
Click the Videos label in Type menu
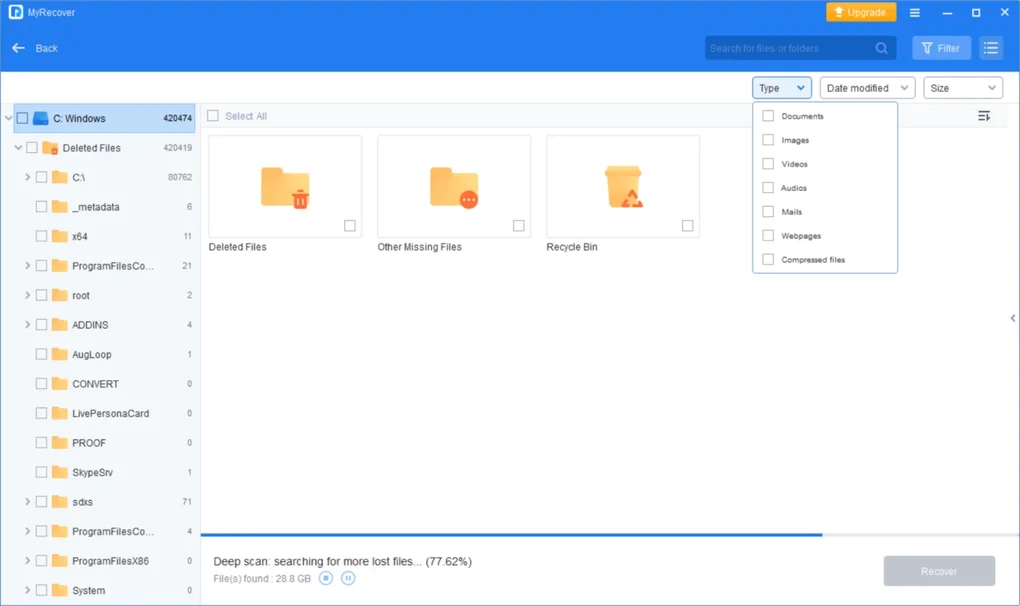pos(794,164)
